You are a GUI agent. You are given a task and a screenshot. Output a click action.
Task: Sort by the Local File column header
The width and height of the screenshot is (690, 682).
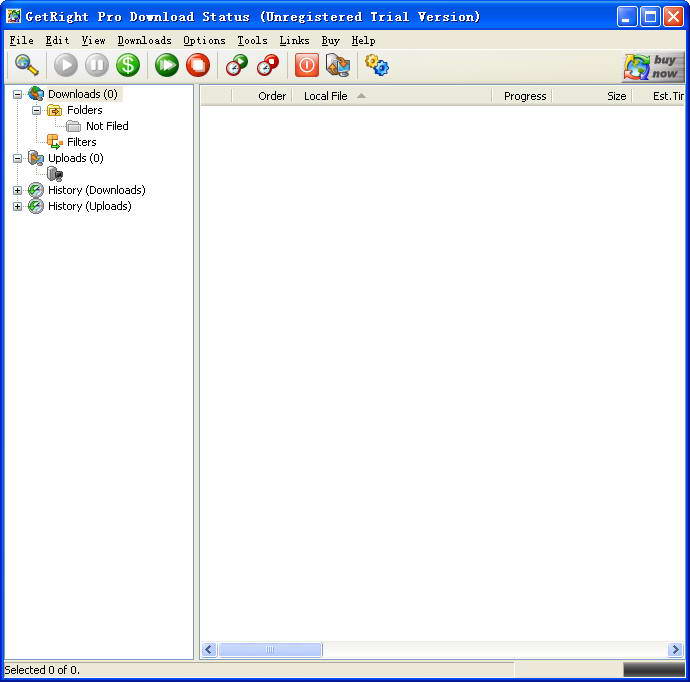[x=392, y=96]
